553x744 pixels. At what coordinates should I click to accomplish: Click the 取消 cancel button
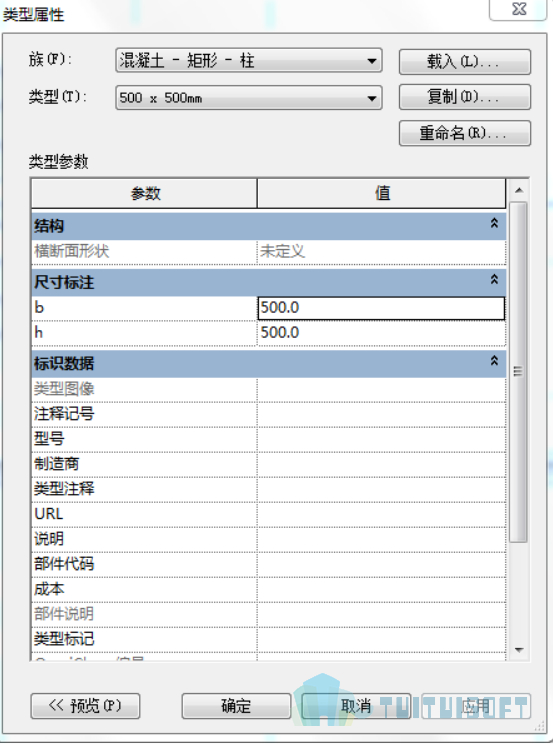pyautogui.click(x=356, y=706)
